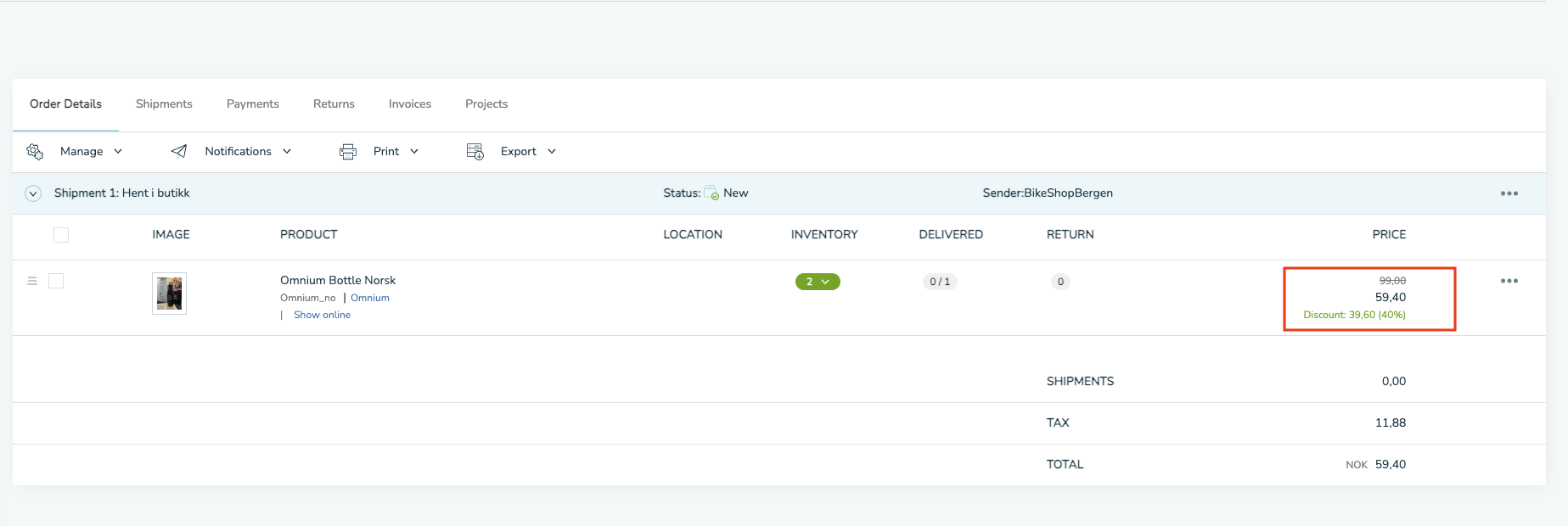Screen dimensions: 1568x526
Task: Switch to the Shipments tab
Action: coord(164,104)
